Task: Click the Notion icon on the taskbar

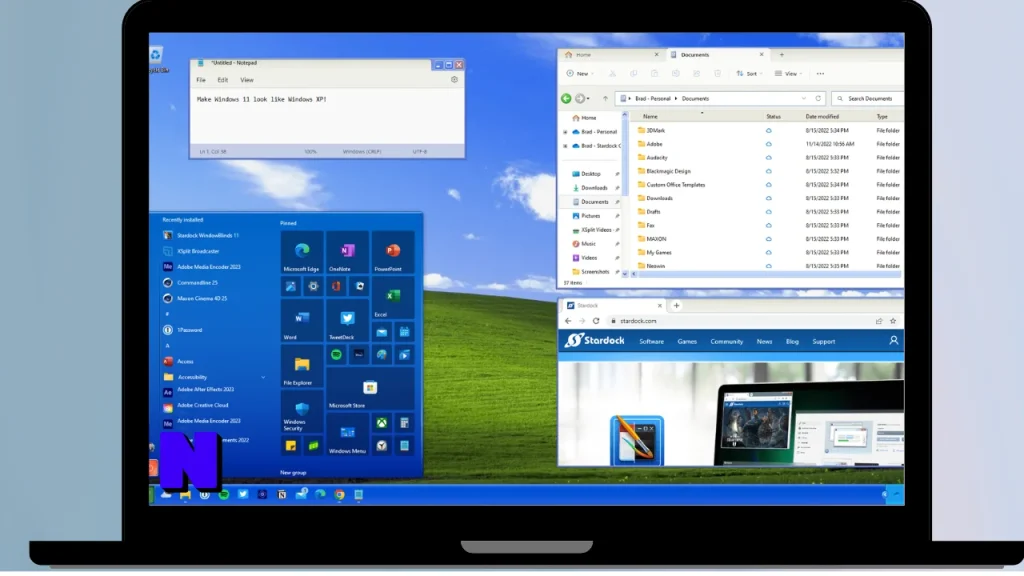Action: tap(281, 495)
